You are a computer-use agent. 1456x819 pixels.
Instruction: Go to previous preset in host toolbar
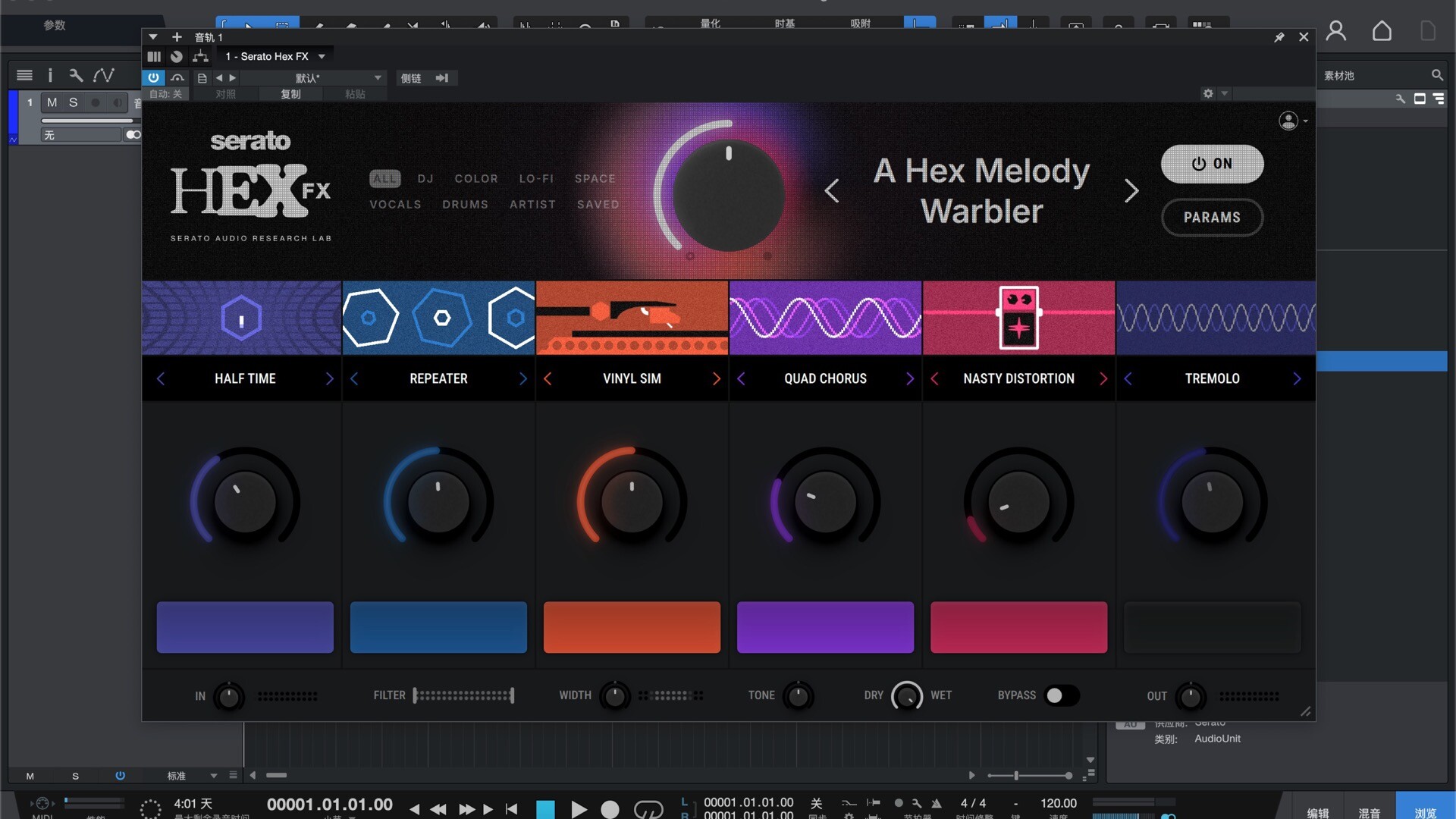click(219, 77)
